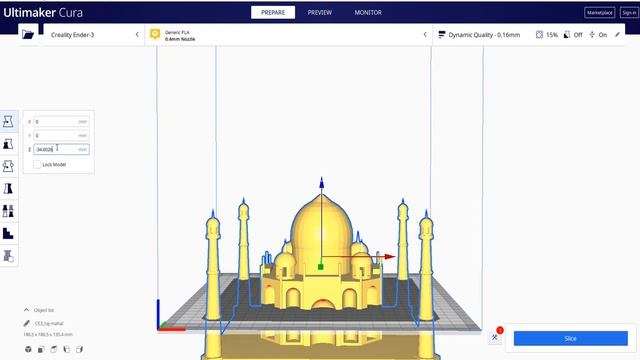Open file with the folder icon
The height and width of the screenshot is (360, 640).
point(28,34)
